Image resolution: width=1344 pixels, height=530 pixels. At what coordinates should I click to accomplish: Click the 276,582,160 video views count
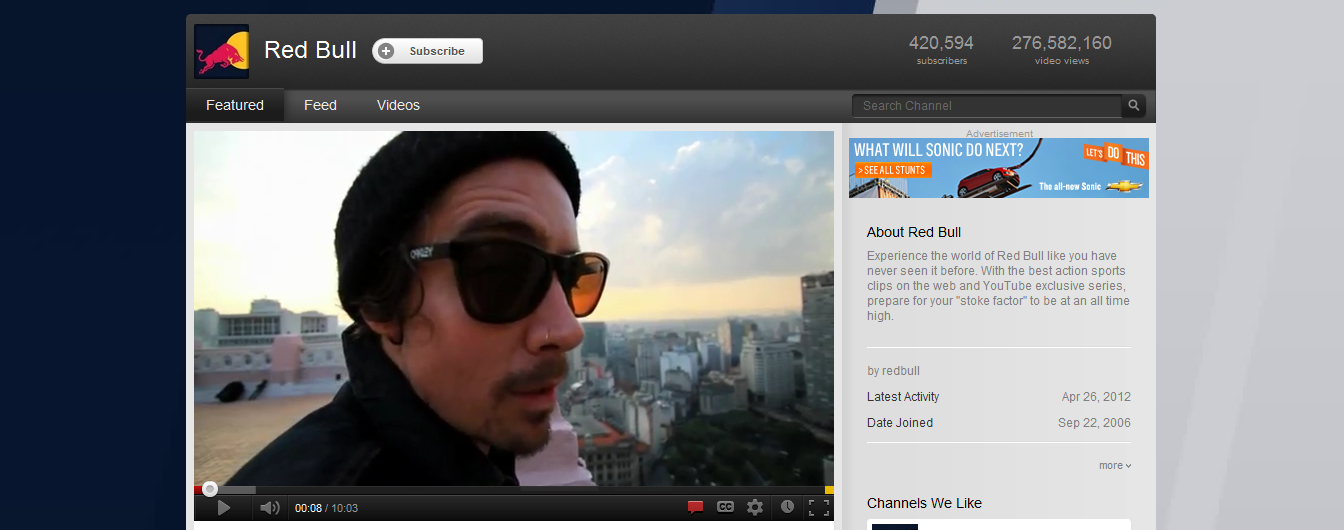tap(1062, 43)
